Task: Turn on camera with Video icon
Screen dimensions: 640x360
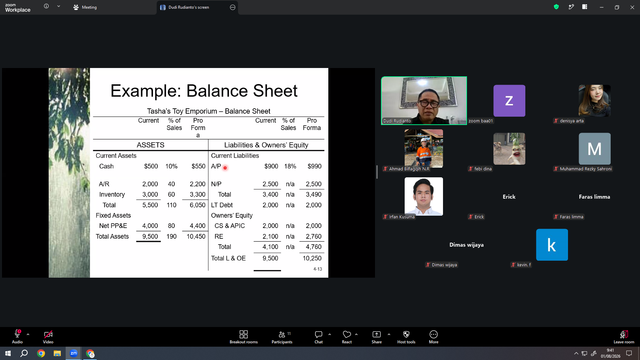Action: pyautogui.click(x=48, y=336)
